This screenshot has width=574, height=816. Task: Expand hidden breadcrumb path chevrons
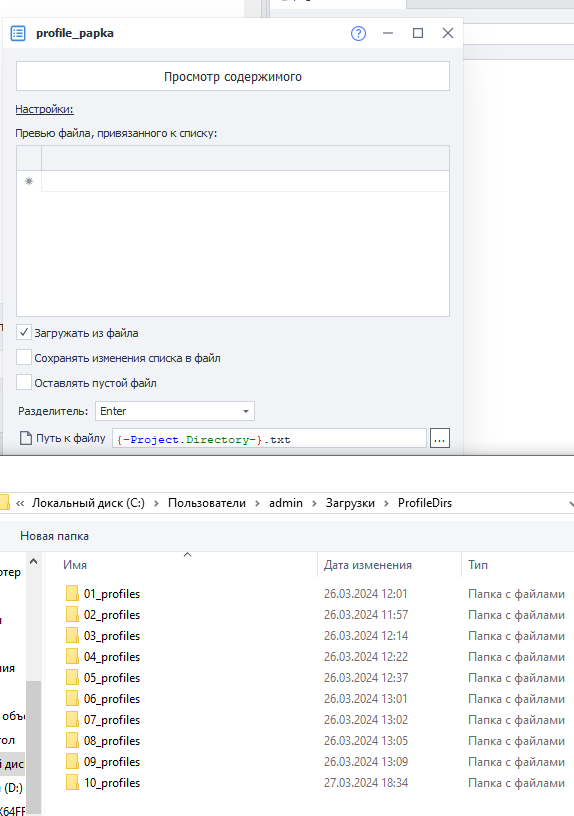coord(20,503)
